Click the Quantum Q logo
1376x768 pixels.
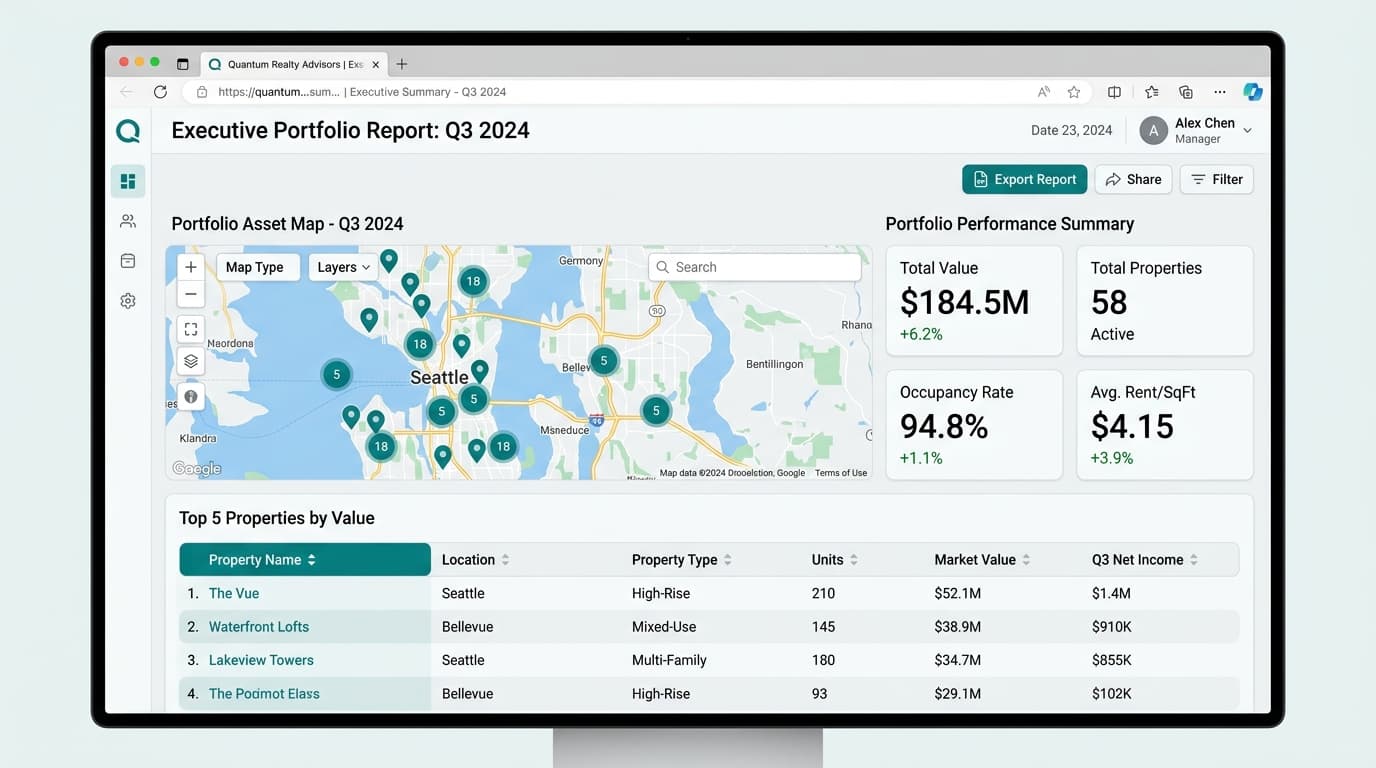[128, 131]
